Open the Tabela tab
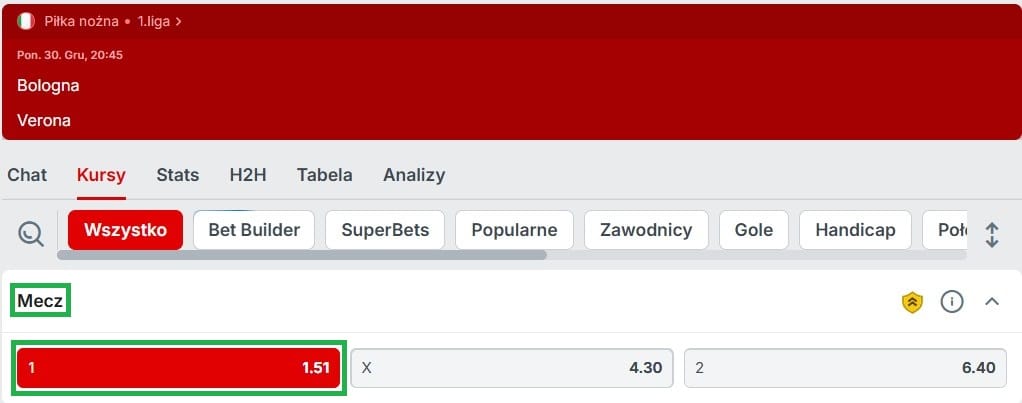Image resolution: width=1022 pixels, height=403 pixels. (x=325, y=175)
